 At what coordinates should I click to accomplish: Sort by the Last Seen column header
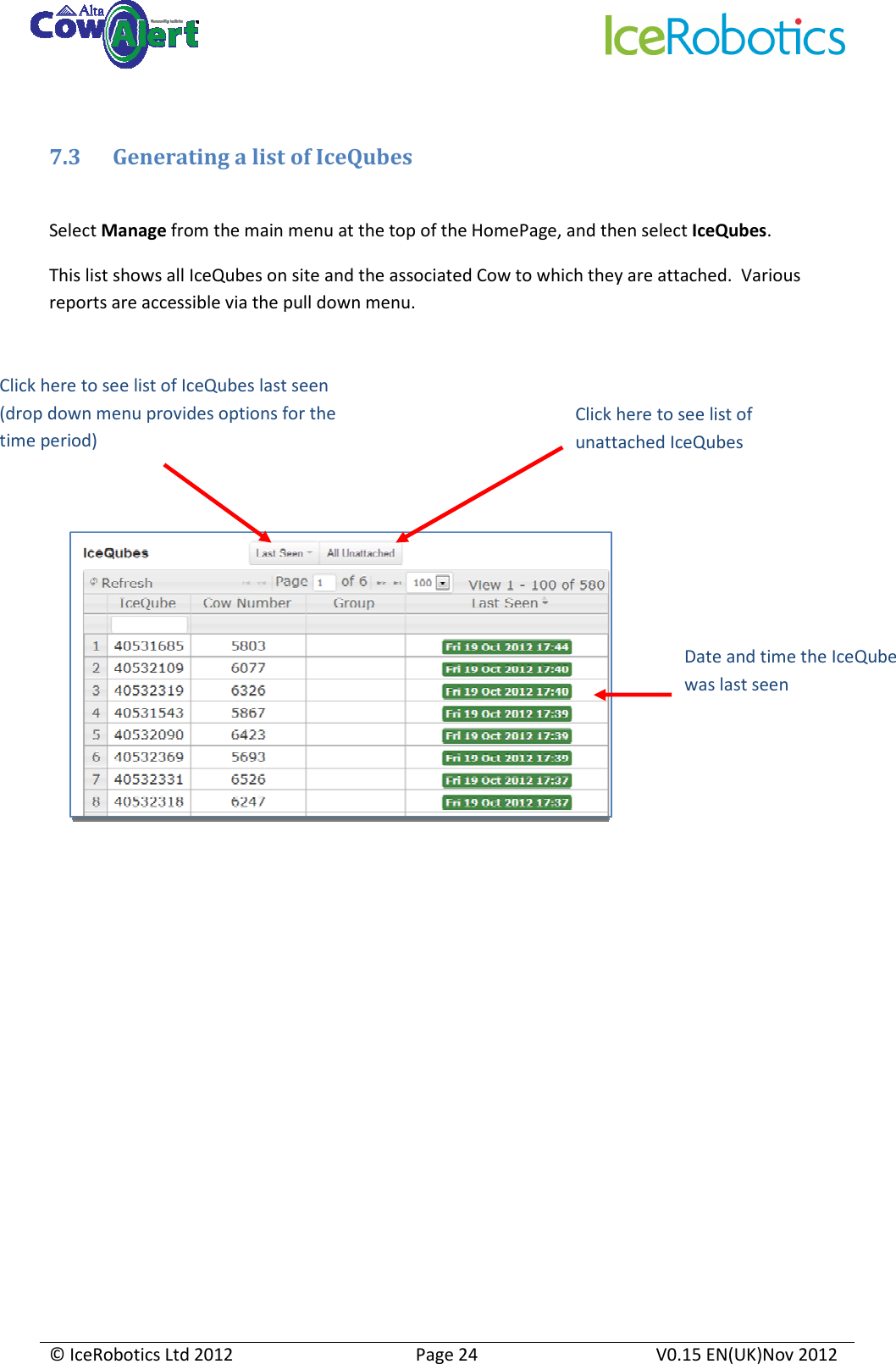505,603
